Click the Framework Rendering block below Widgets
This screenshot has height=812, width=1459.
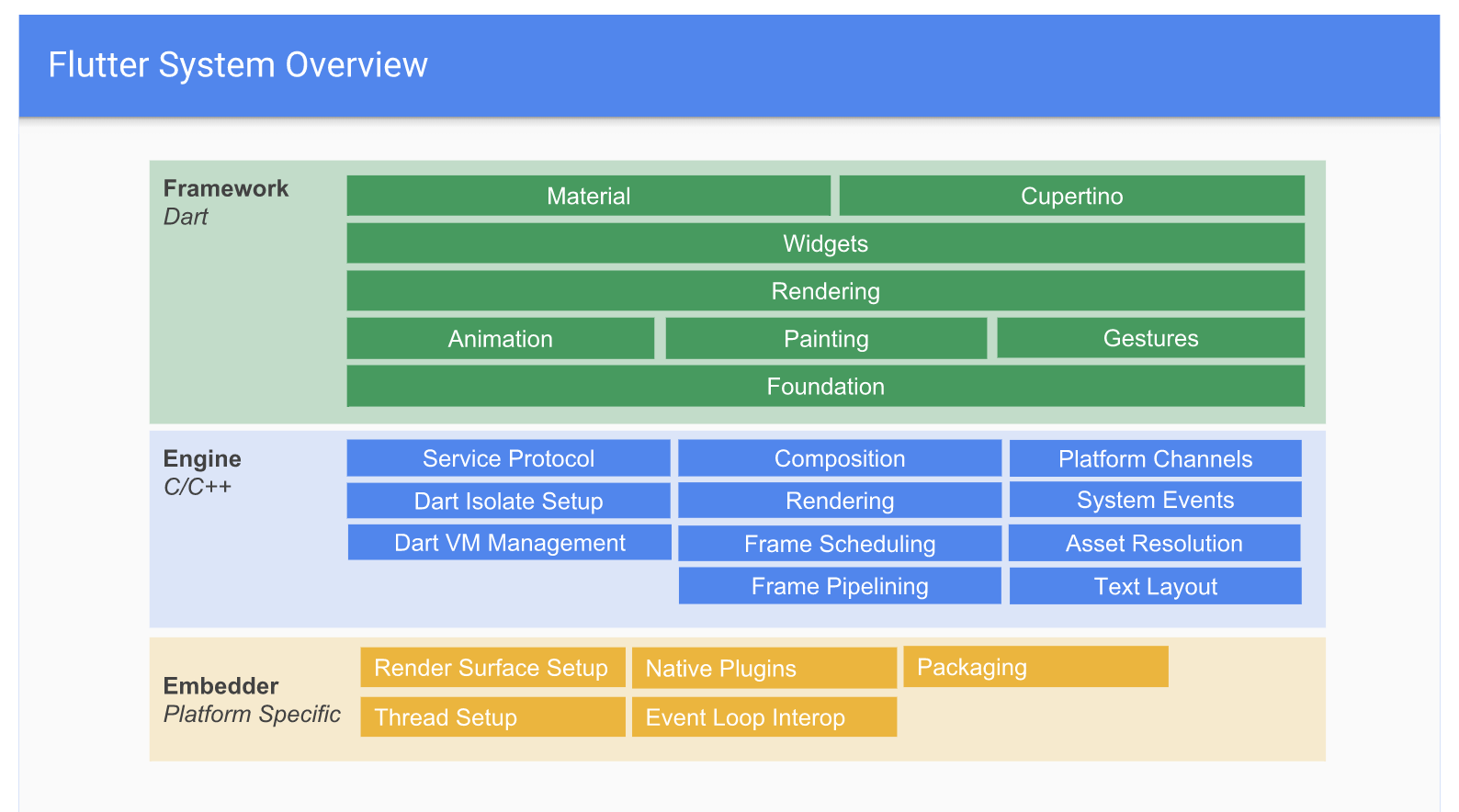(826, 291)
